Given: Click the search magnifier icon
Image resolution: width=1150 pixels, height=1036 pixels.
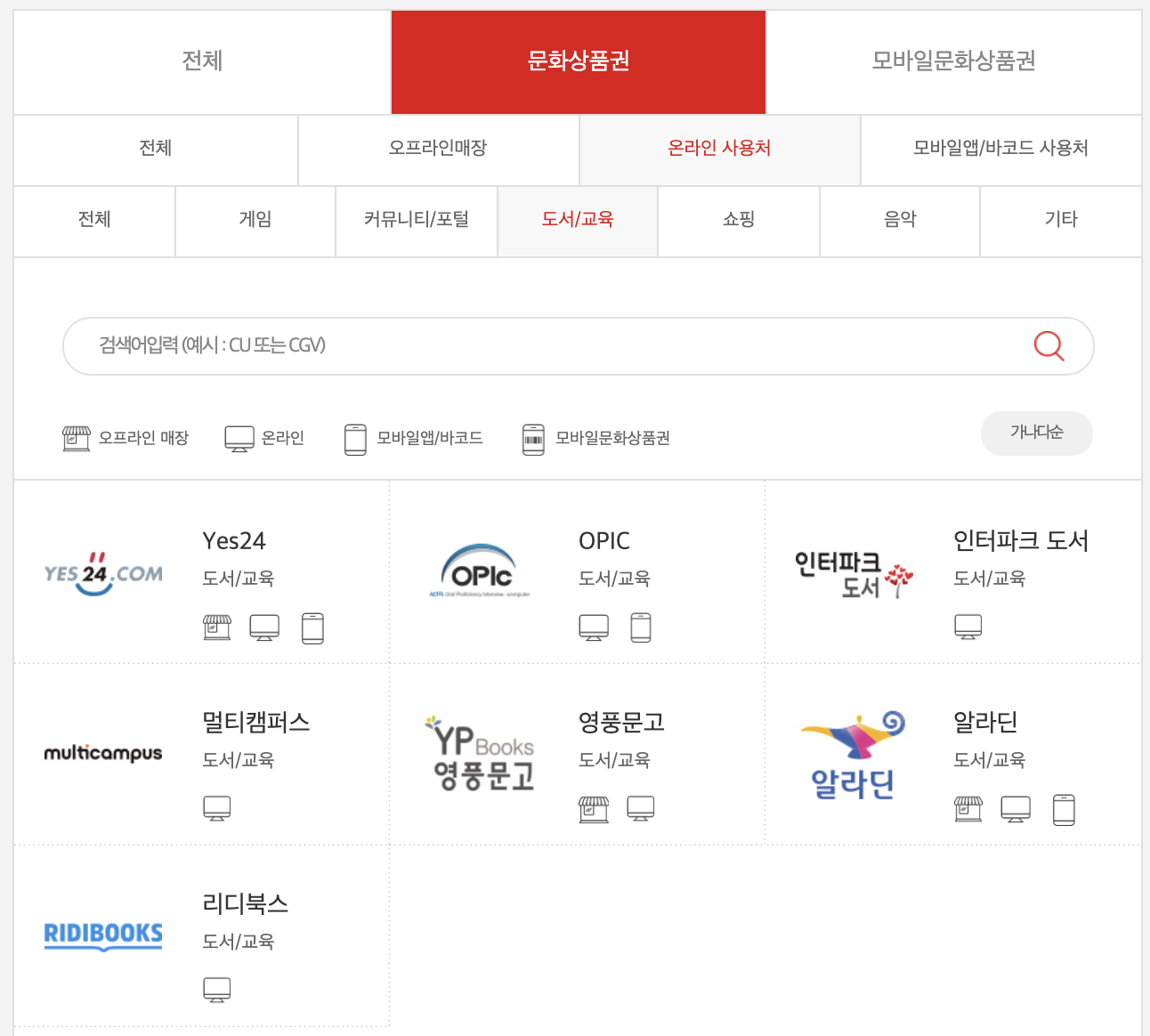Looking at the screenshot, I should tap(1049, 346).
